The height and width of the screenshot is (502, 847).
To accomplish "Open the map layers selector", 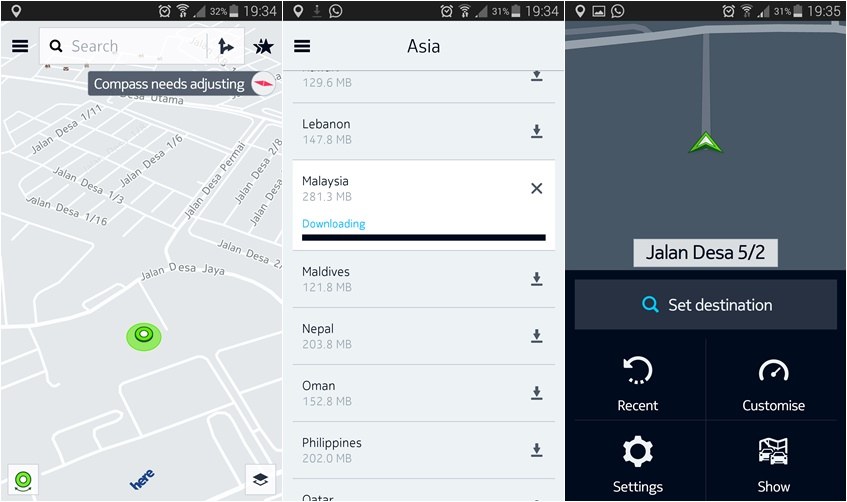I will coord(260,480).
